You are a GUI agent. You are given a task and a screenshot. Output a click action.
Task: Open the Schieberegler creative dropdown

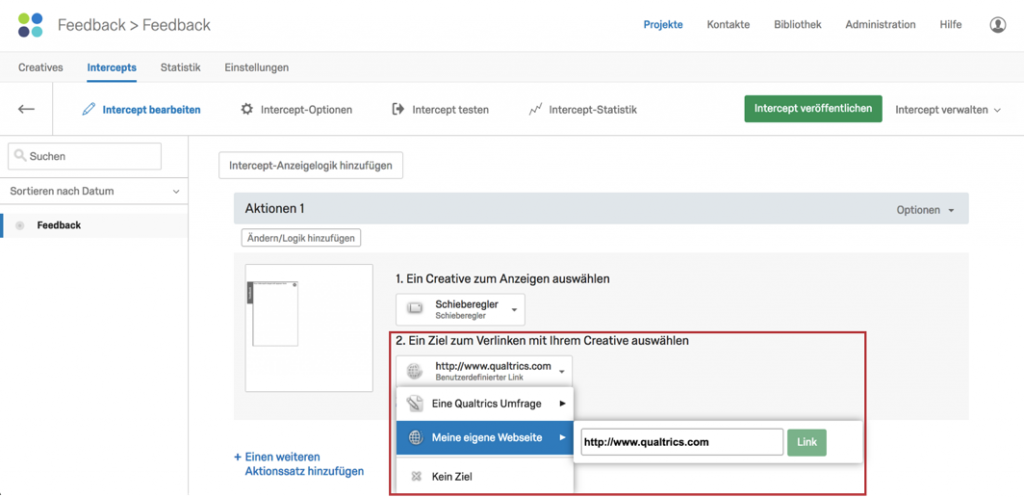pyautogui.click(x=460, y=310)
